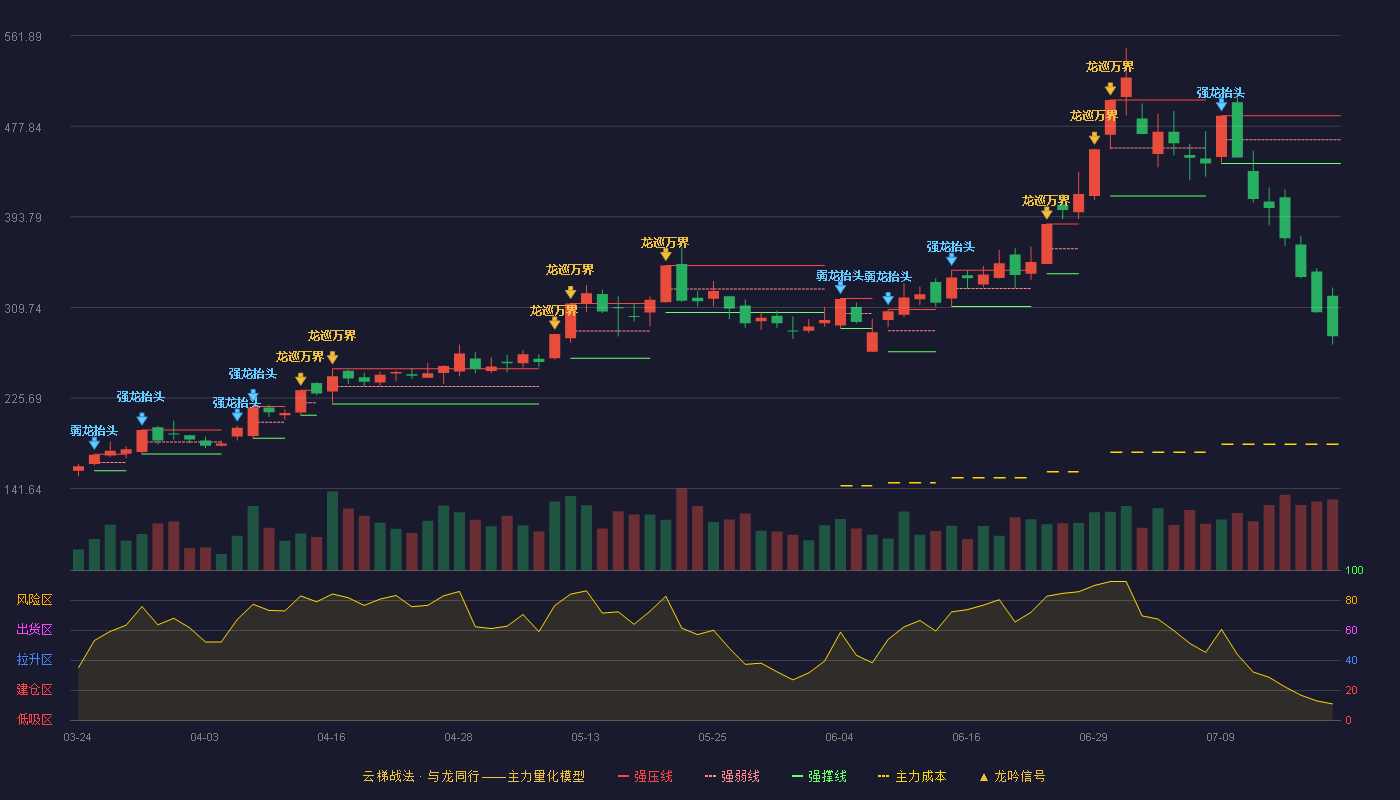Click the green 100 indicator scale value
Screen dimensions: 1400x800
1354,571
